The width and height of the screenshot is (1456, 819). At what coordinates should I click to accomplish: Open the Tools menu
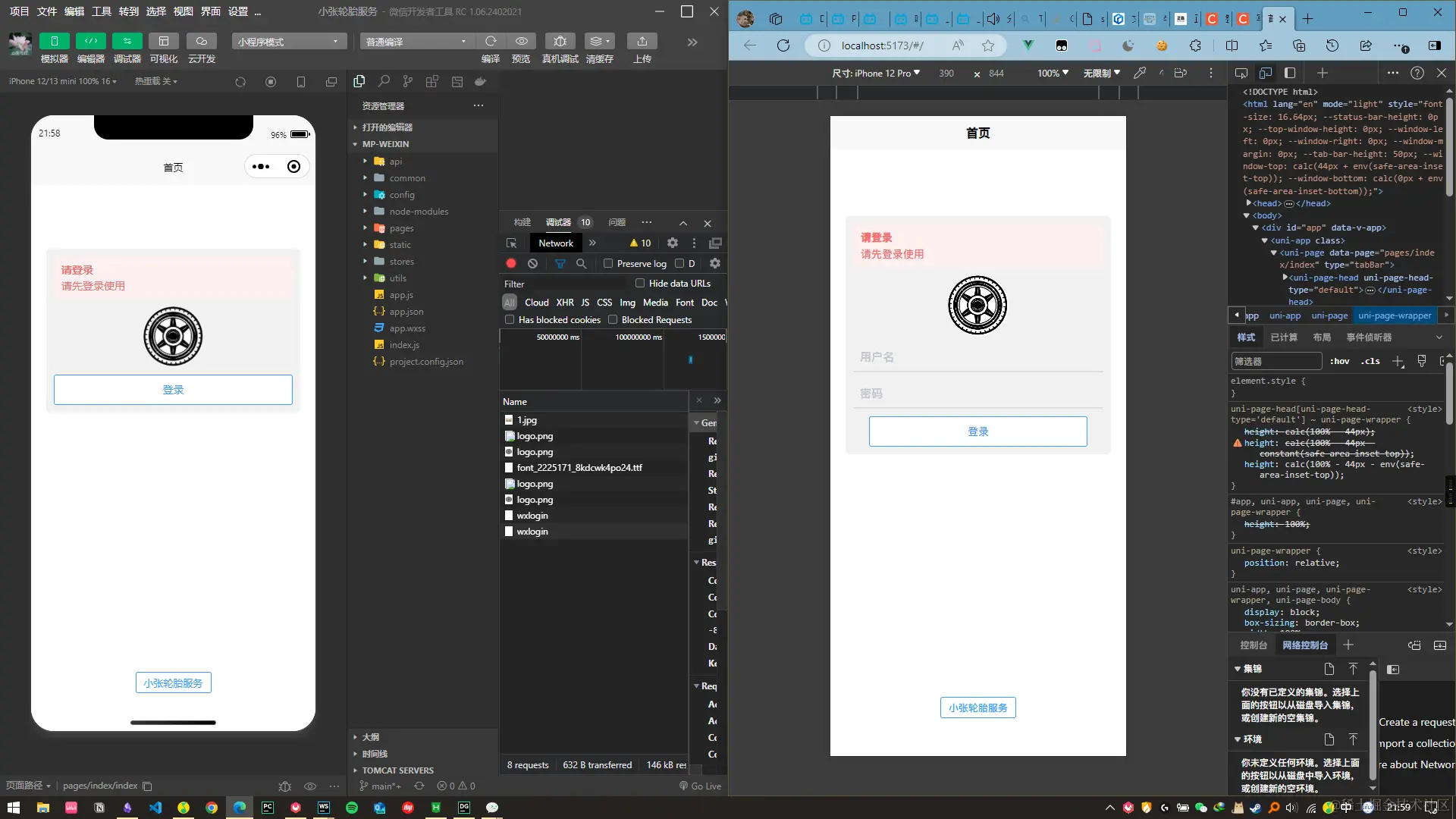click(x=102, y=11)
